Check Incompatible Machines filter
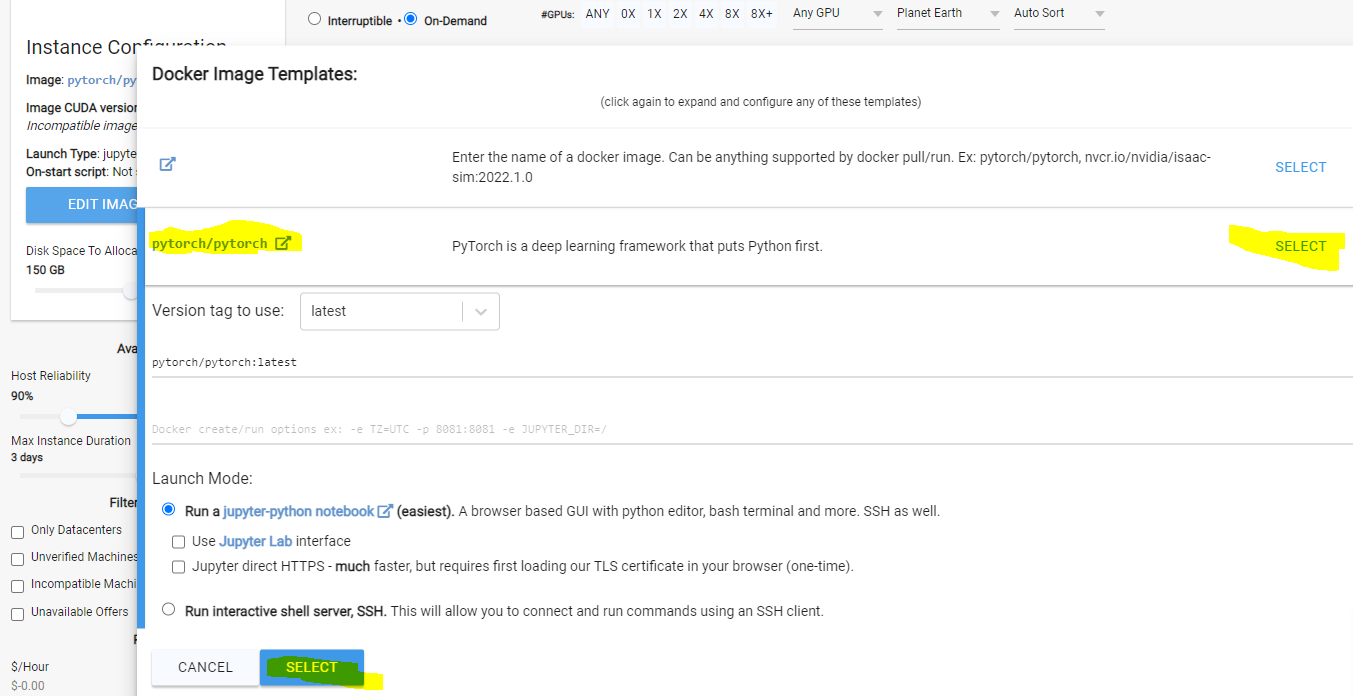1353x696 pixels. click(x=17, y=586)
